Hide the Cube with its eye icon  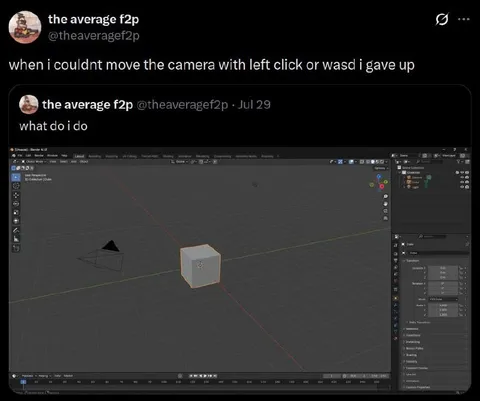tap(462, 182)
